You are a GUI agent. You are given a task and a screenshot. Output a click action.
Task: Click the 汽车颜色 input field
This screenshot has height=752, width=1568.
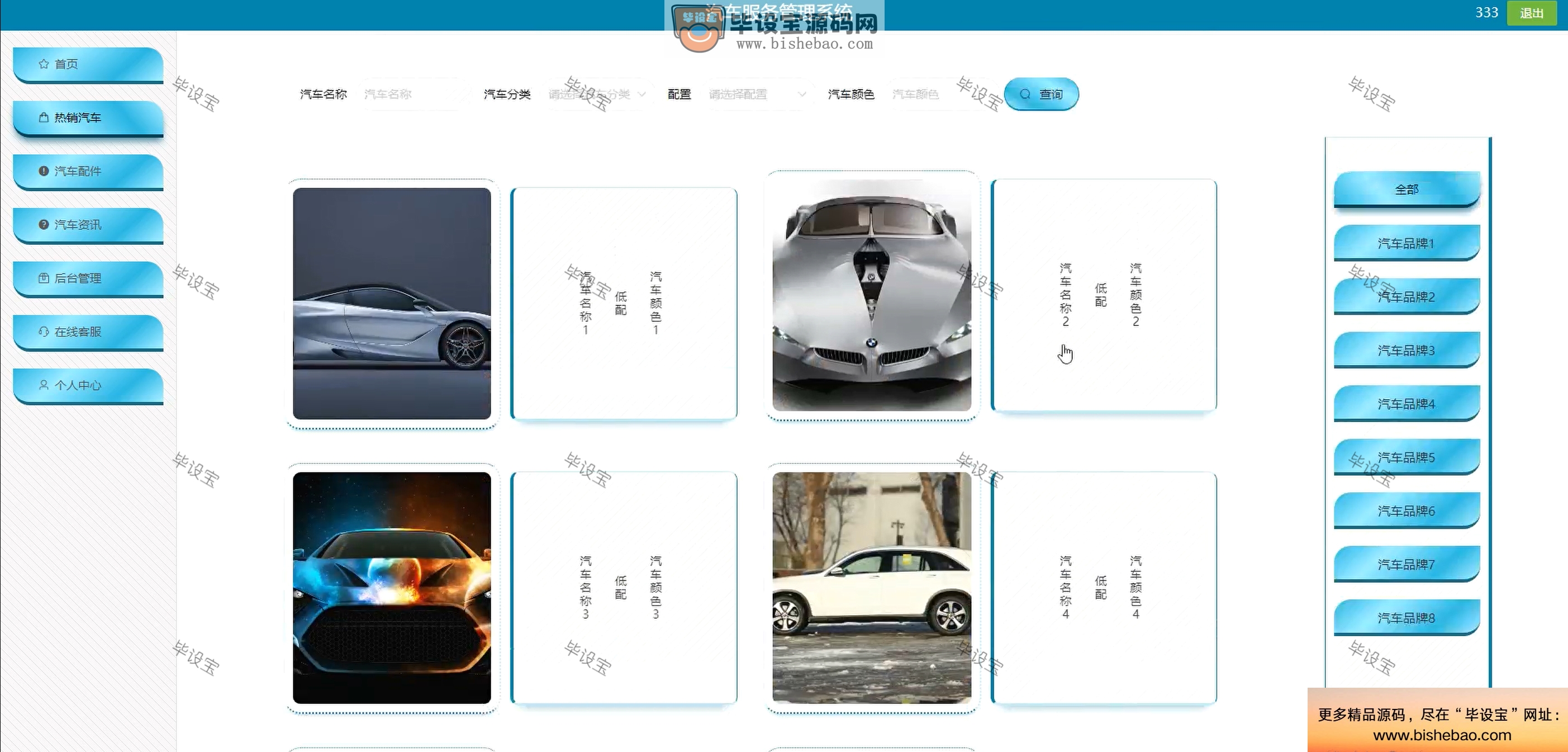click(940, 94)
